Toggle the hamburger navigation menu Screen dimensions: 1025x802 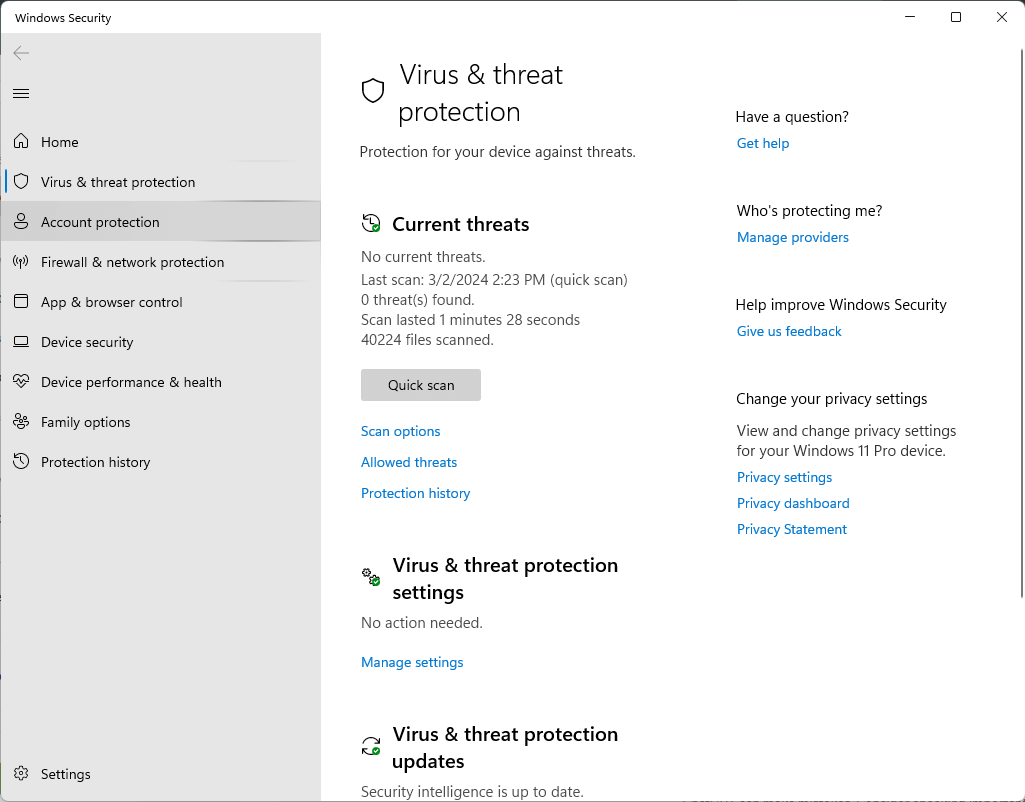21,93
